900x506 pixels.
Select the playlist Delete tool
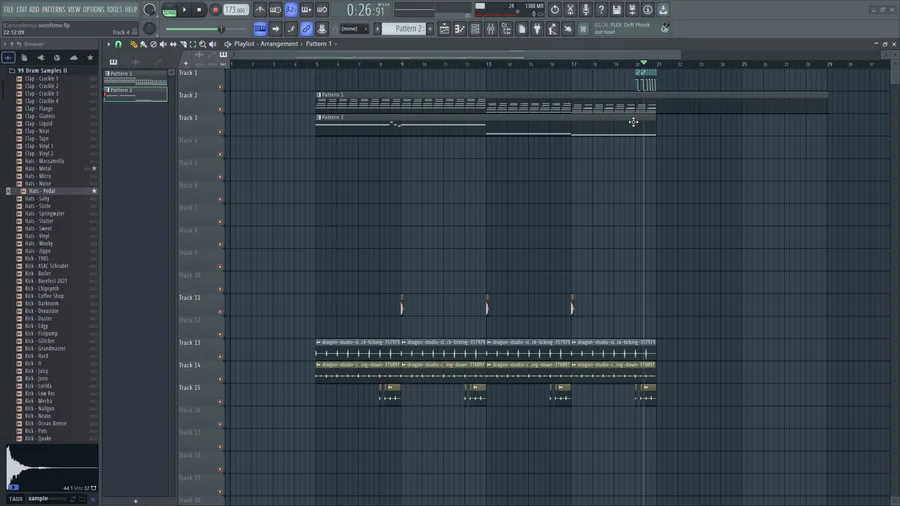point(153,44)
